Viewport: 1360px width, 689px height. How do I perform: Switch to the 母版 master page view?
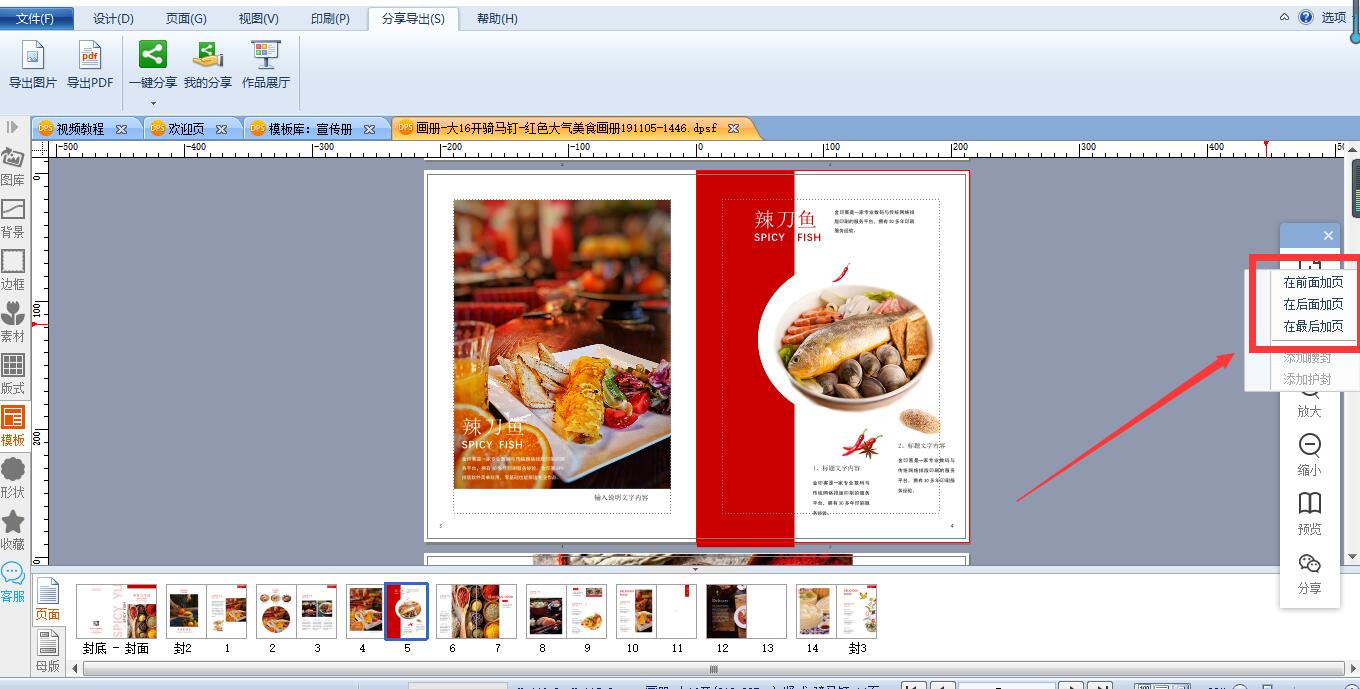pyautogui.click(x=48, y=651)
